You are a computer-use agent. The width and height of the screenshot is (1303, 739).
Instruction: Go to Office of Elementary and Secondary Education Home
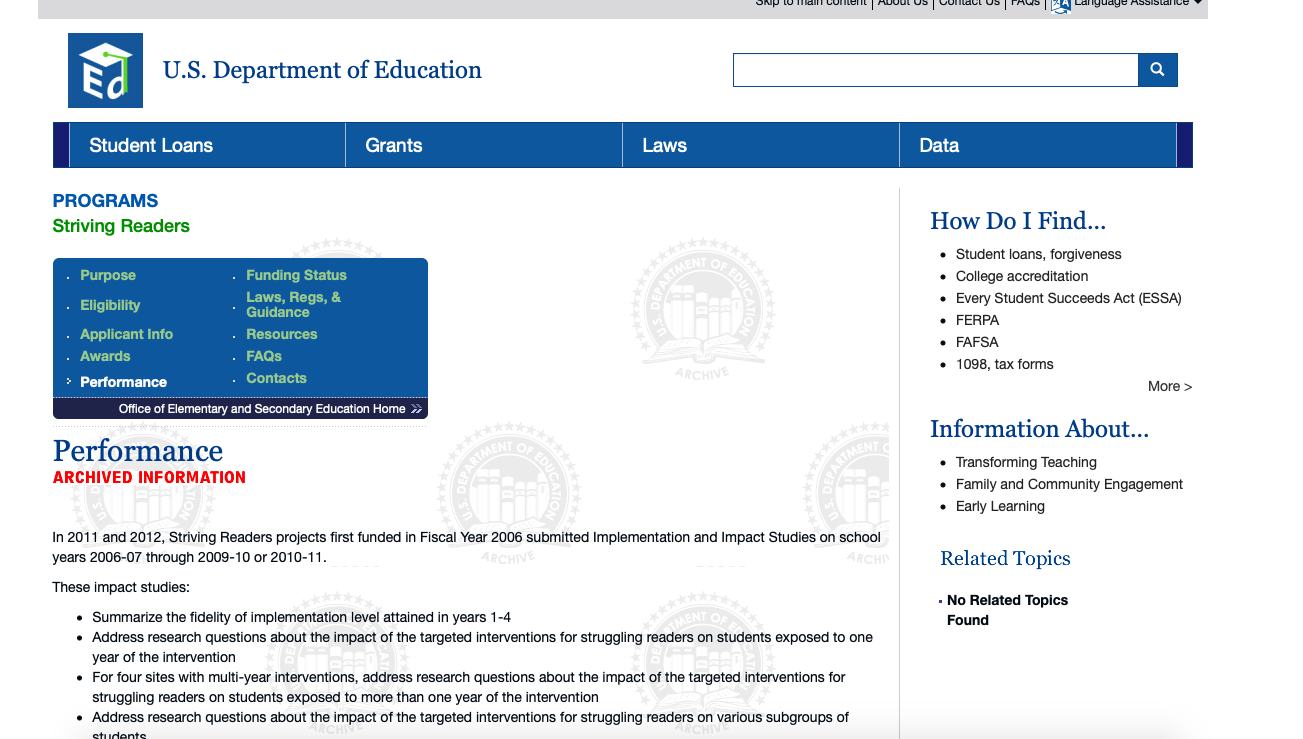262,409
